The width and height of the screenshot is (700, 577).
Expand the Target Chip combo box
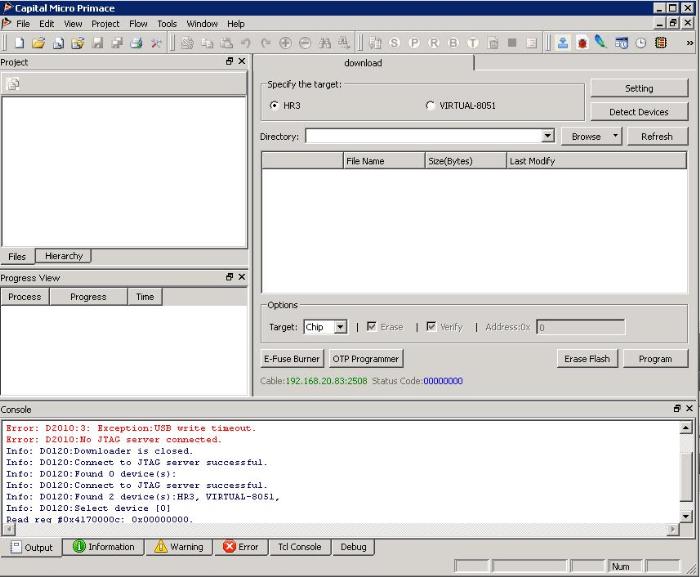pyautogui.click(x=340, y=327)
